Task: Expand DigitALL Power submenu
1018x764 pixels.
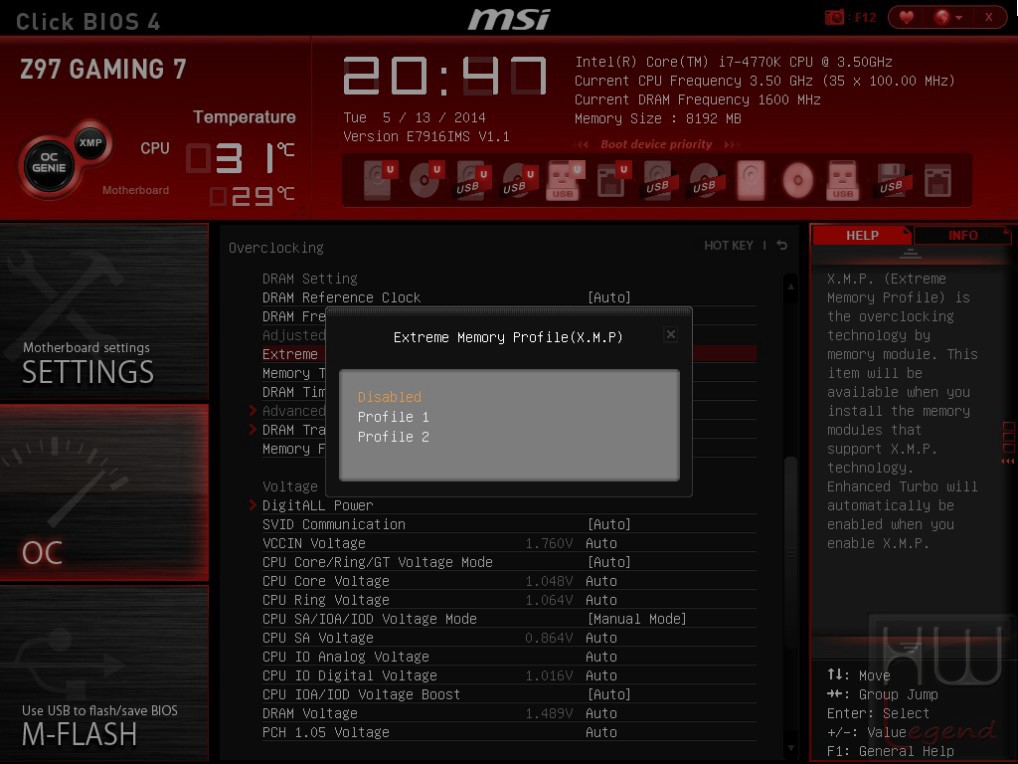Action: (317, 505)
